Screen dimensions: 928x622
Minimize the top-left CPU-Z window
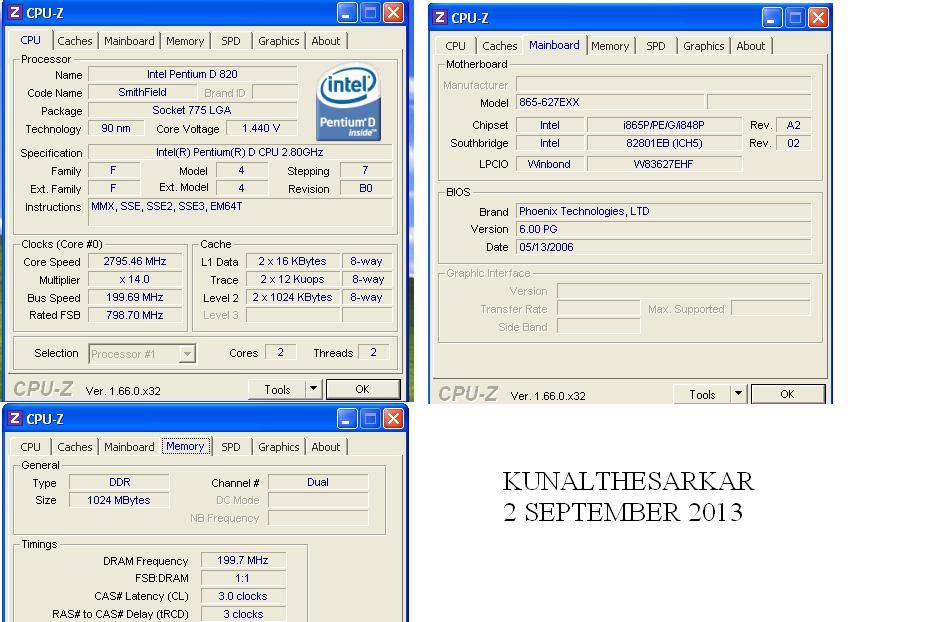(x=347, y=12)
